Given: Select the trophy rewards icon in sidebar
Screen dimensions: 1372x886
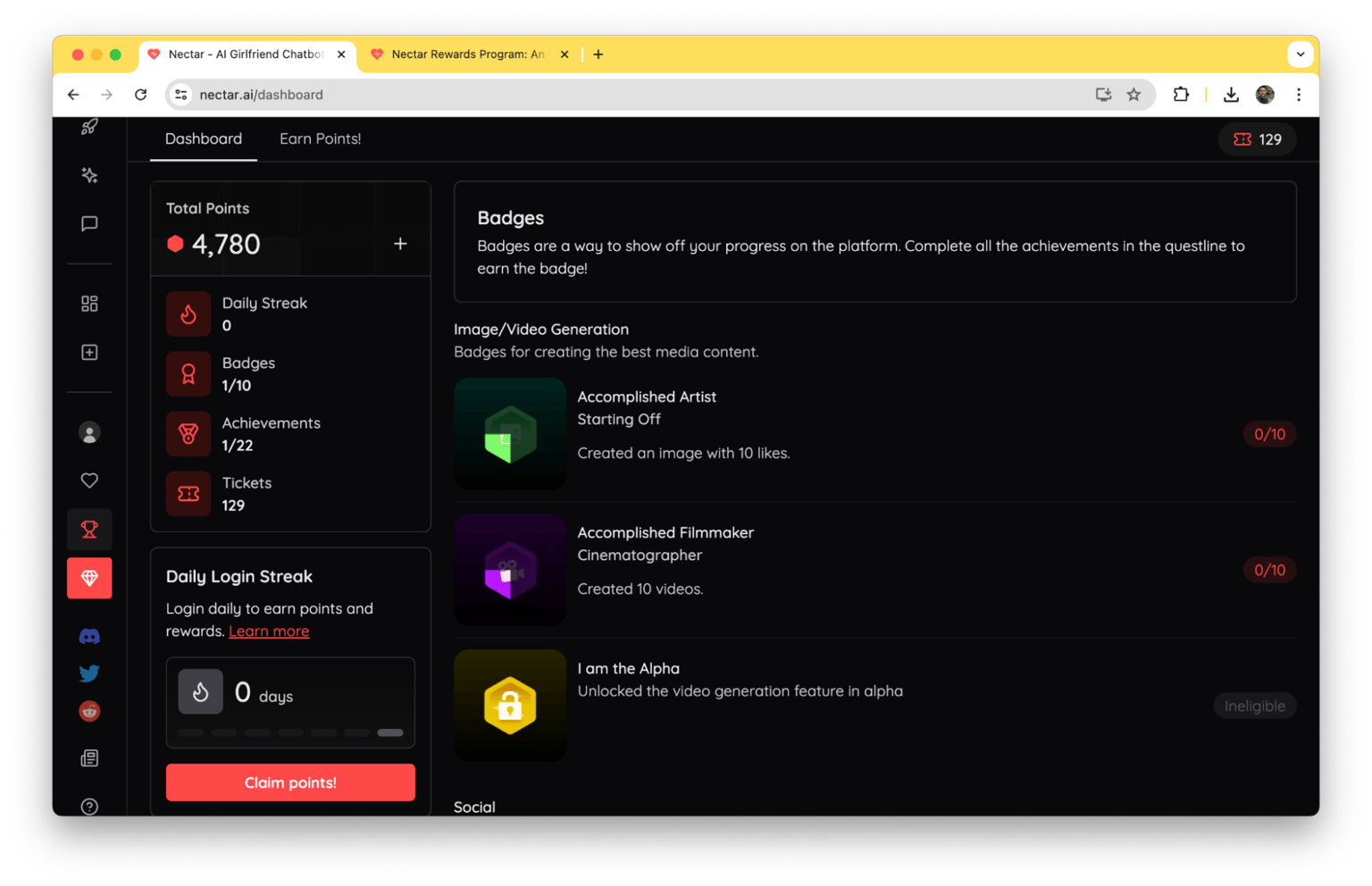Looking at the screenshot, I should [x=89, y=530].
